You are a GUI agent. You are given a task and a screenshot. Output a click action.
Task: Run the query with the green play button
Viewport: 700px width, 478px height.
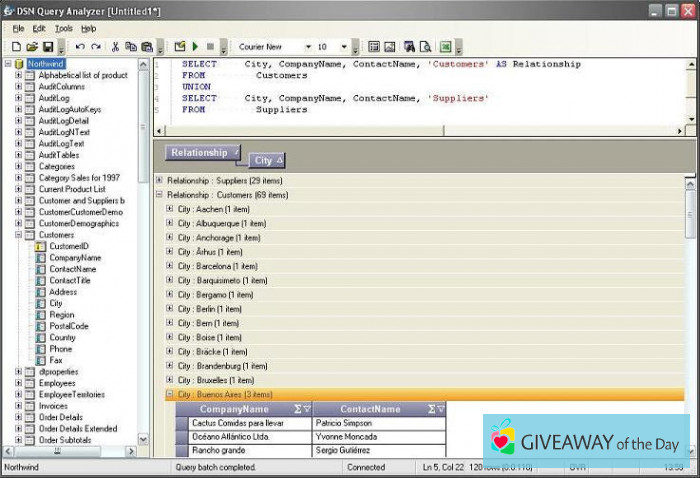point(195,47)
